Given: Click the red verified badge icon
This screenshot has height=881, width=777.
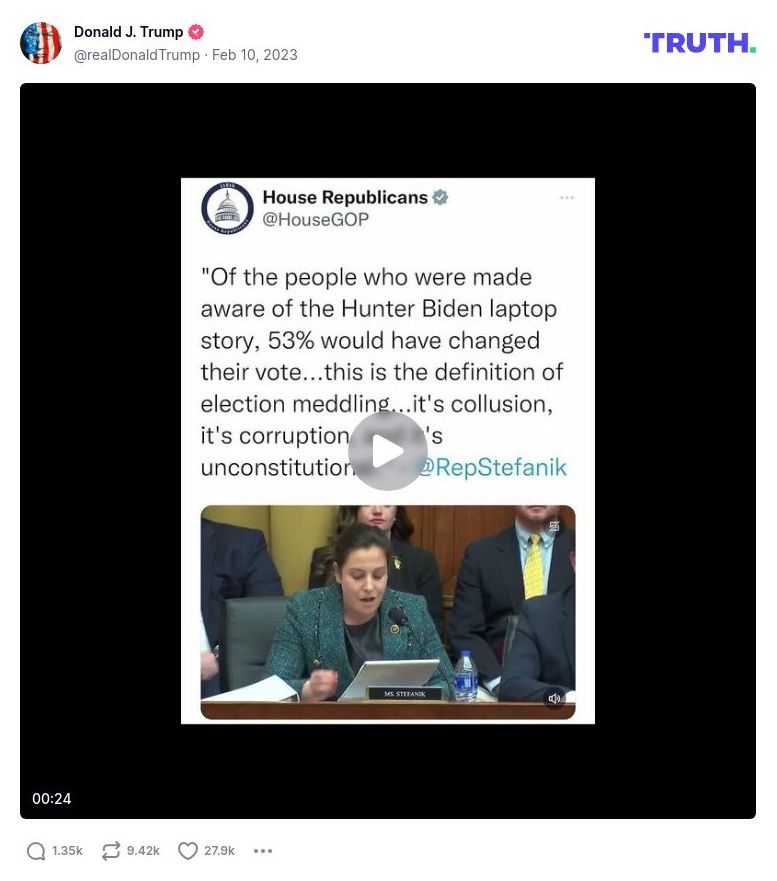Looking at the screenshot, I should click(196, 32).
